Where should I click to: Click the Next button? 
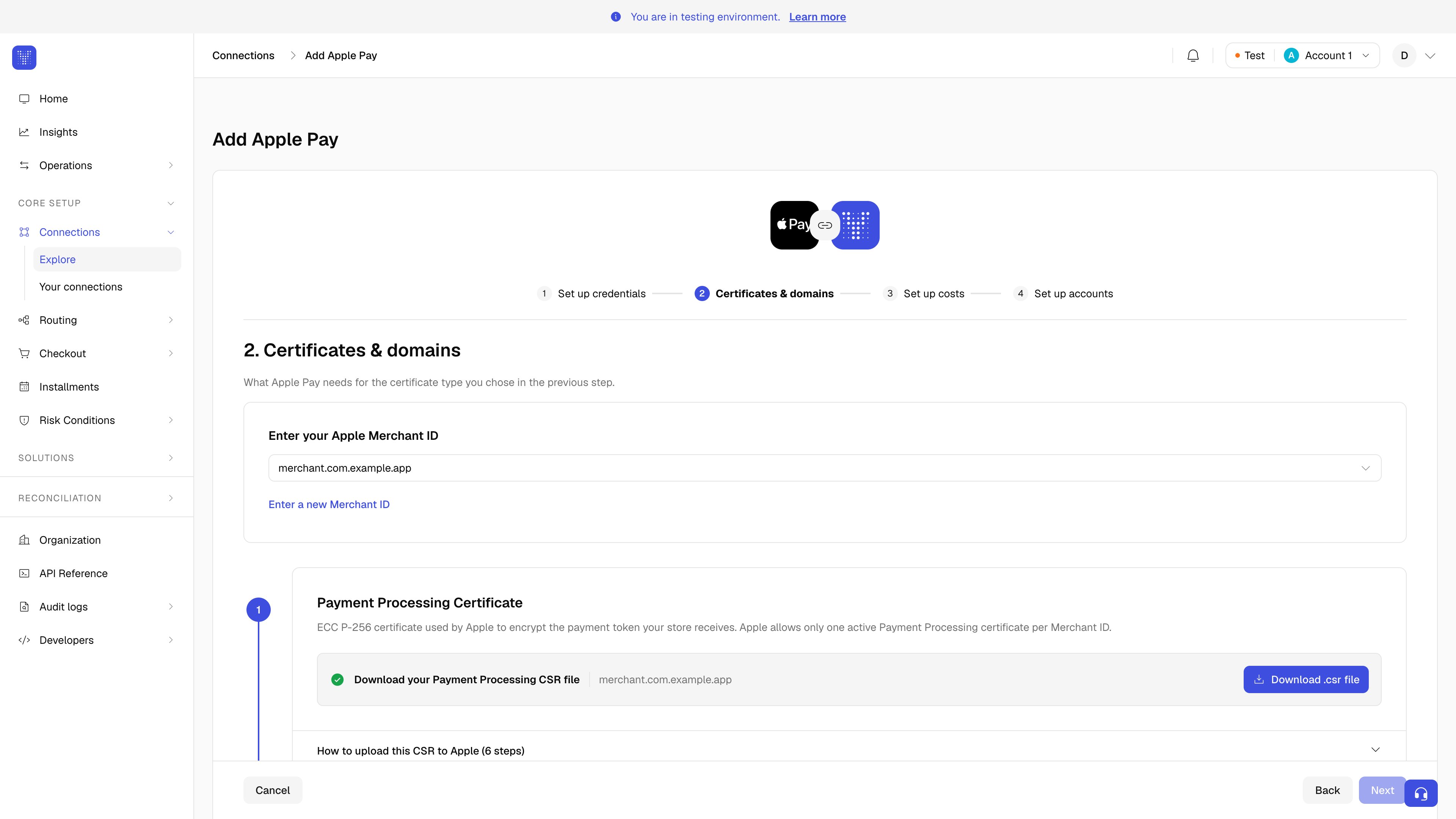[x=1382, y=791]
